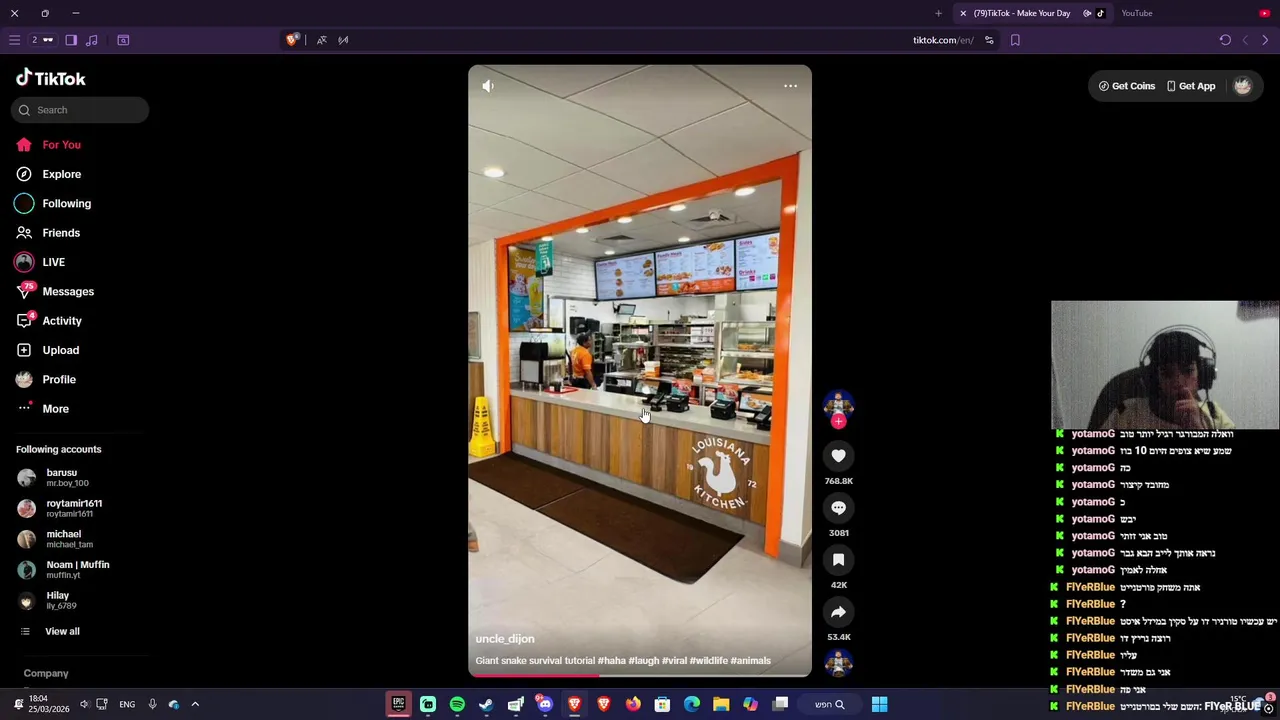Viewport: 1280px width, 720px height.
Task: Switch the ENG input language
Action: 127,704
